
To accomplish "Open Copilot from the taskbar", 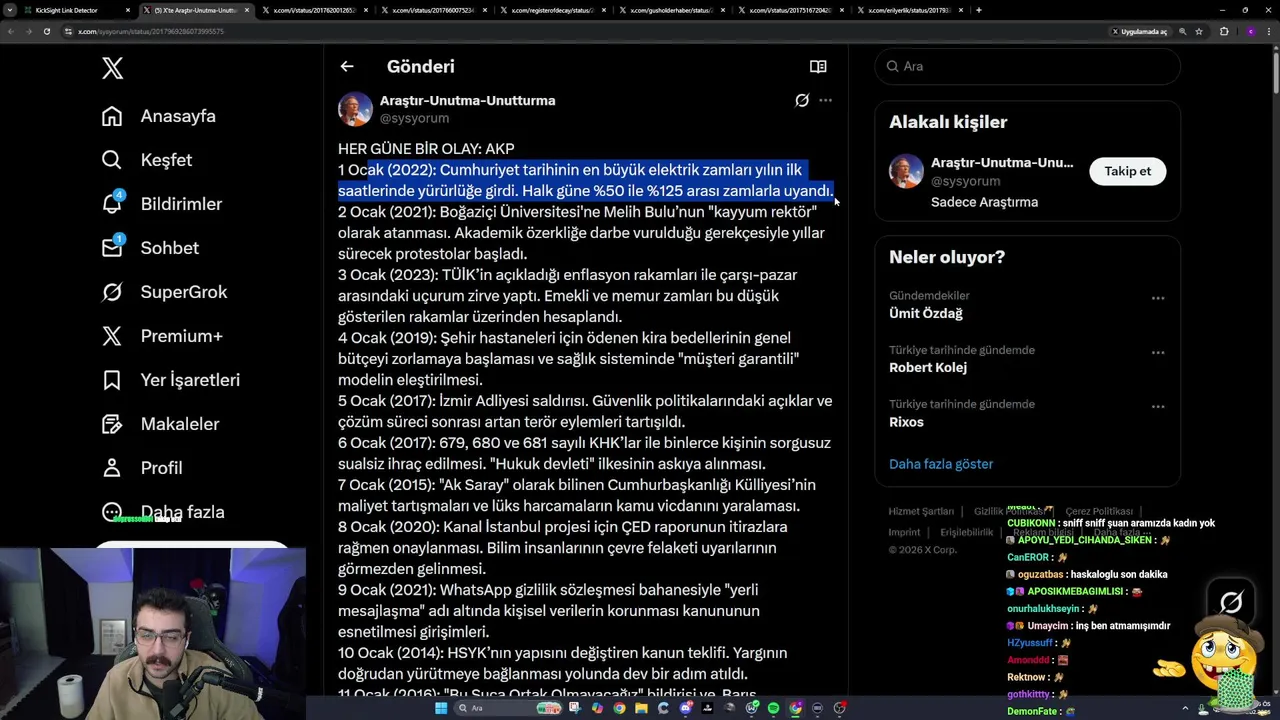I will click(x=597, y=708).
